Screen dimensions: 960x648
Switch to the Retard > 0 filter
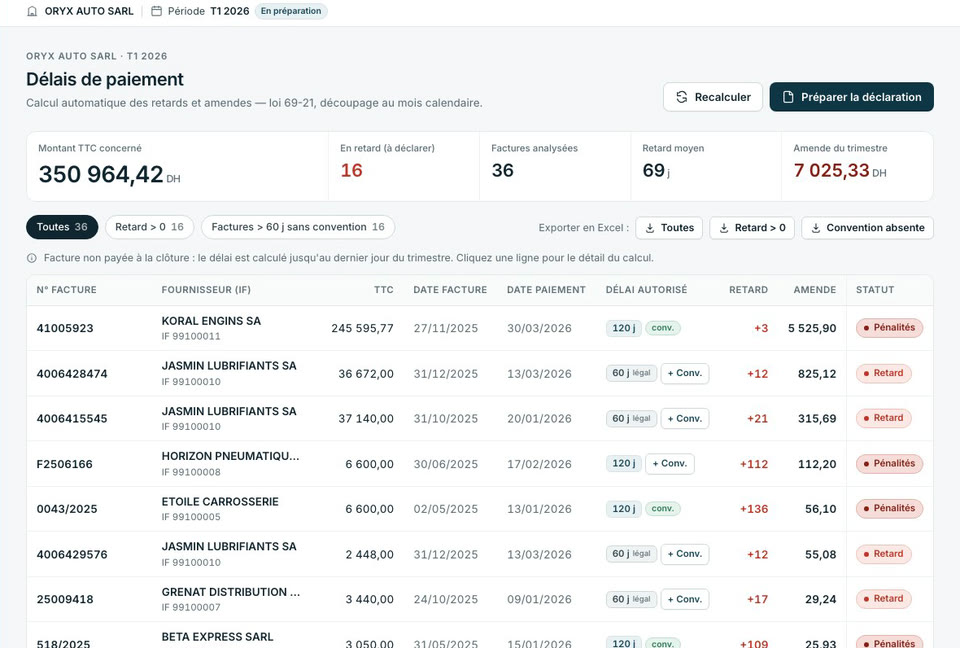click(x=149, y=227)
